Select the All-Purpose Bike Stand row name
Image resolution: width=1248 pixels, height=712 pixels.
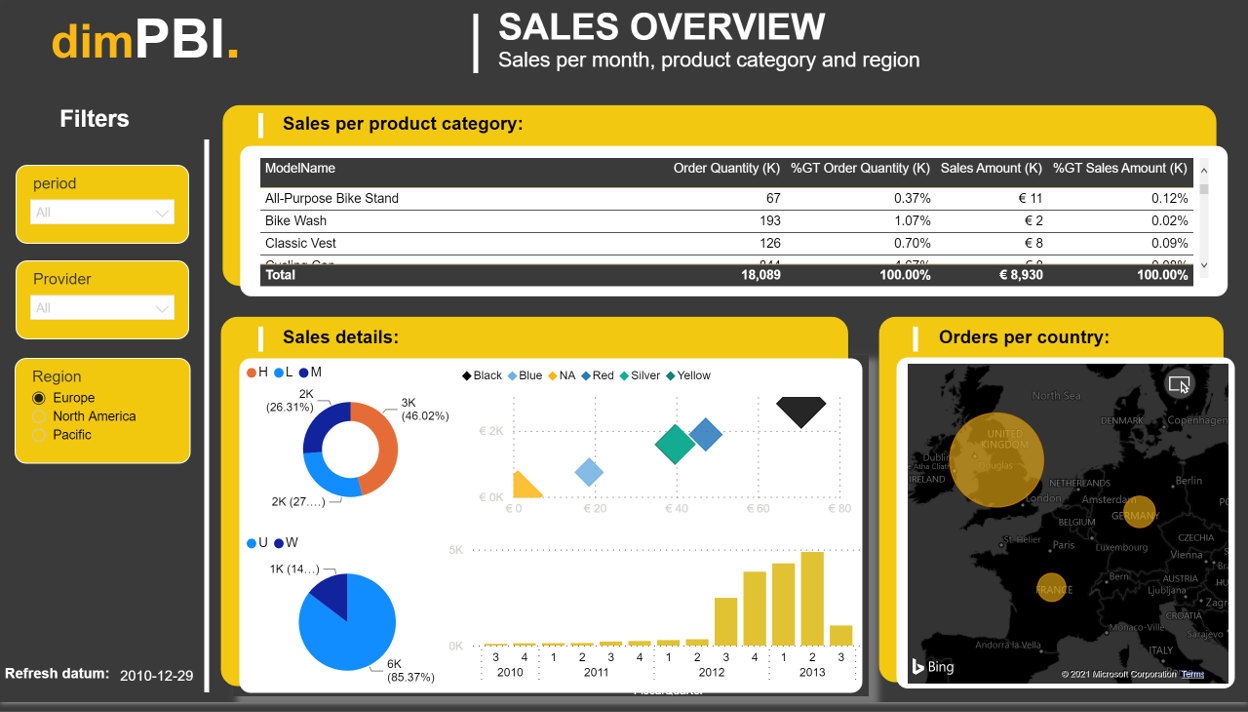[332, 199]
